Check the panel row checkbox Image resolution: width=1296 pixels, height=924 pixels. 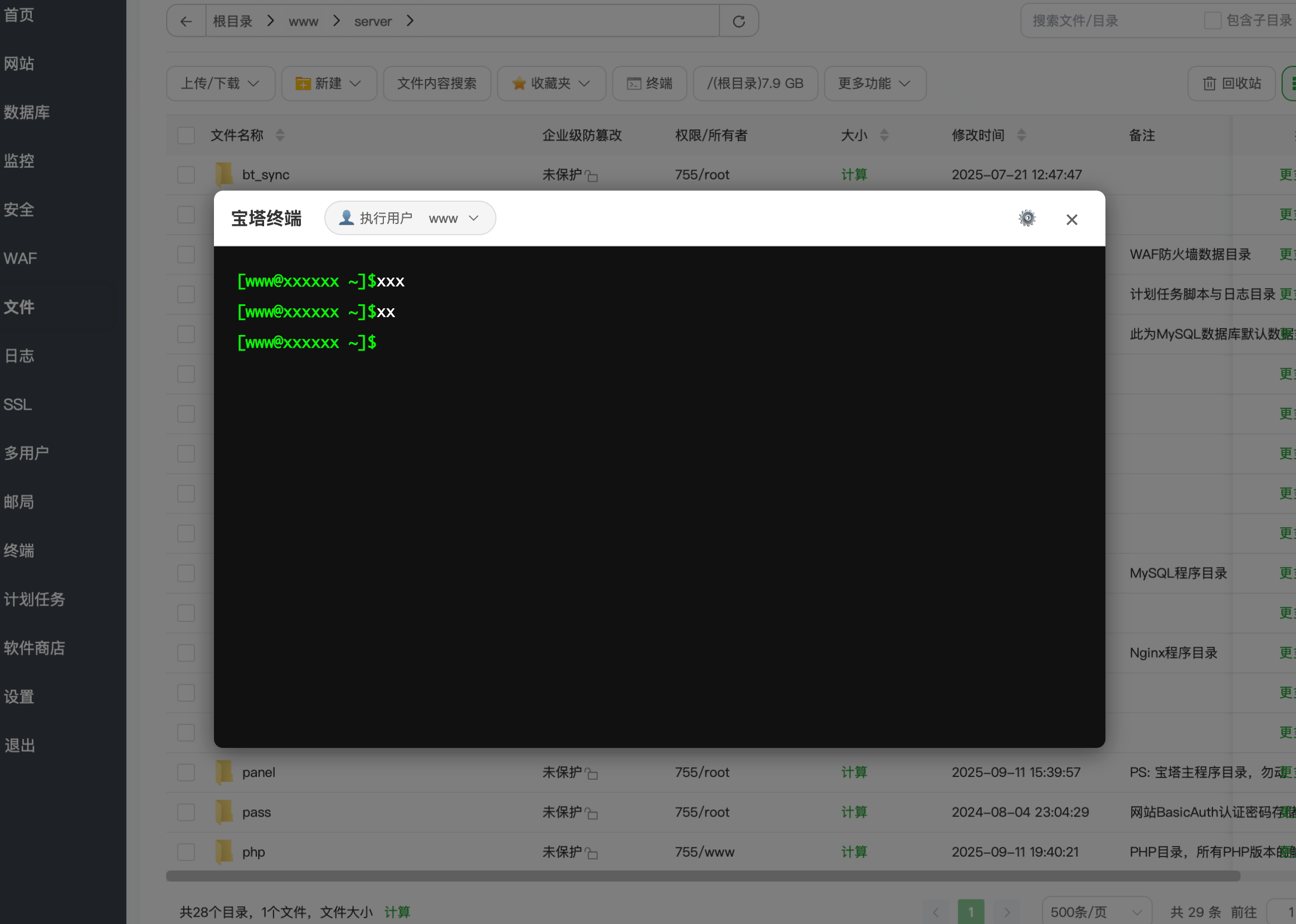point(186,772)
